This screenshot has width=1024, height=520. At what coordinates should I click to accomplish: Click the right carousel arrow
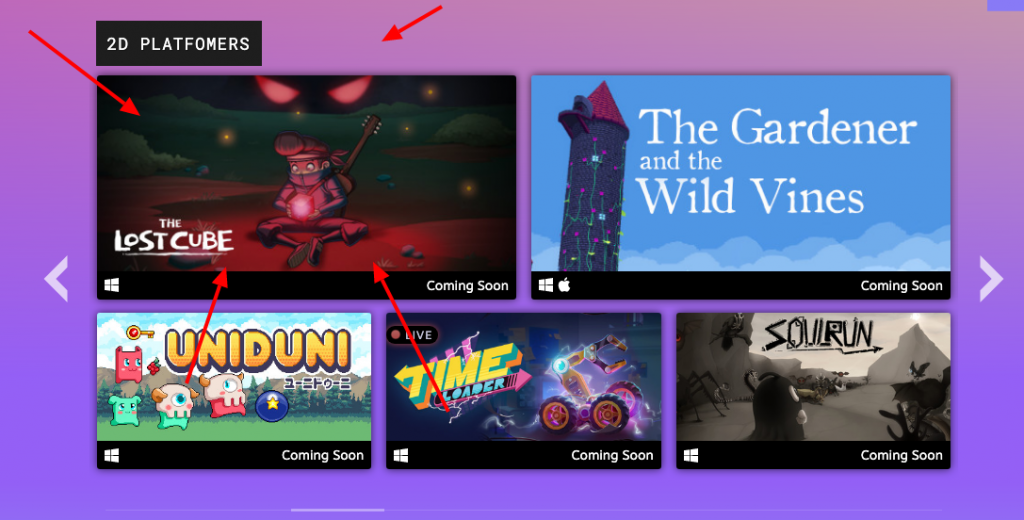tap(991, 279)
